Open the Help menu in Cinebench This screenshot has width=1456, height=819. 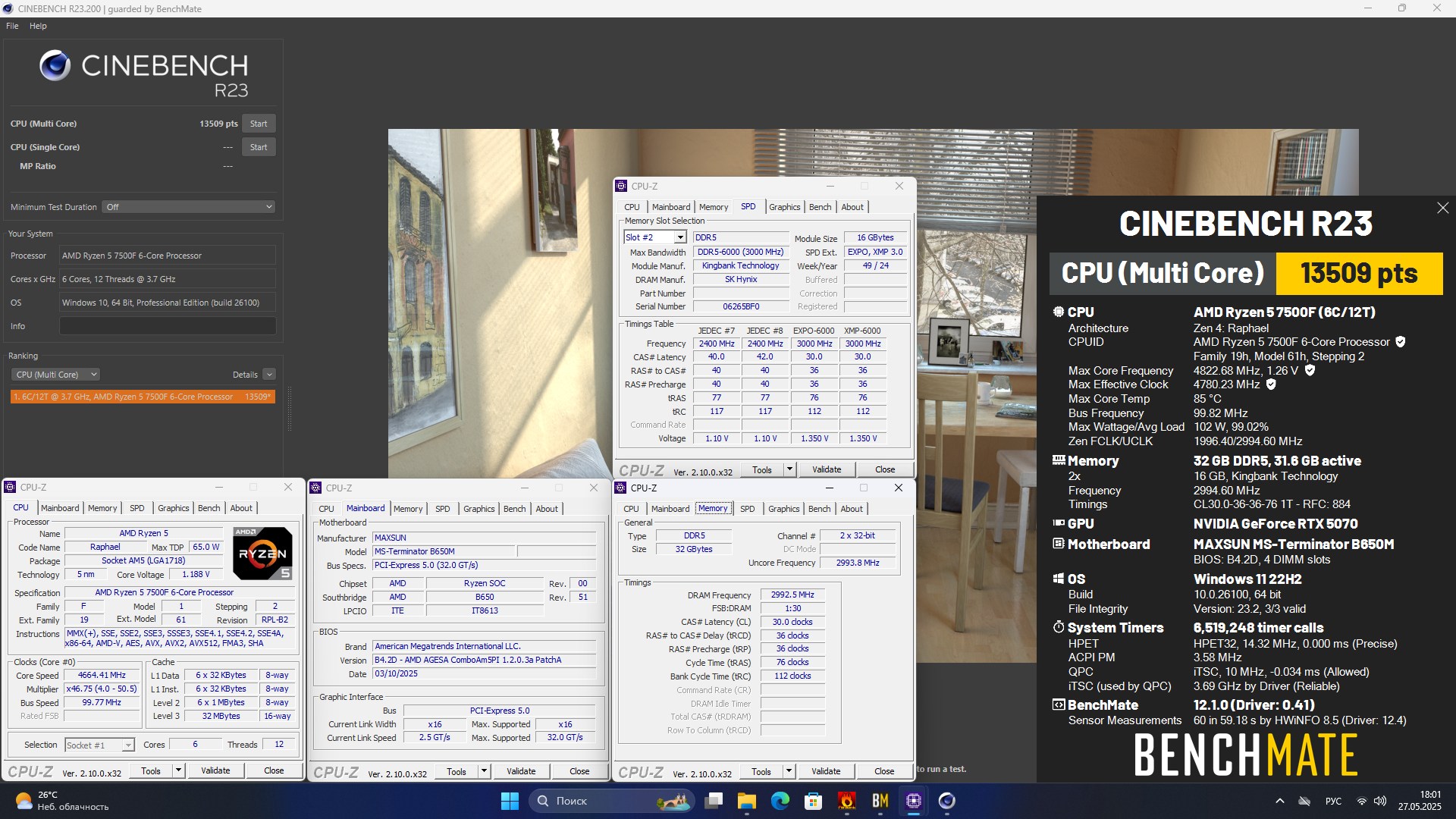point(38,26)
